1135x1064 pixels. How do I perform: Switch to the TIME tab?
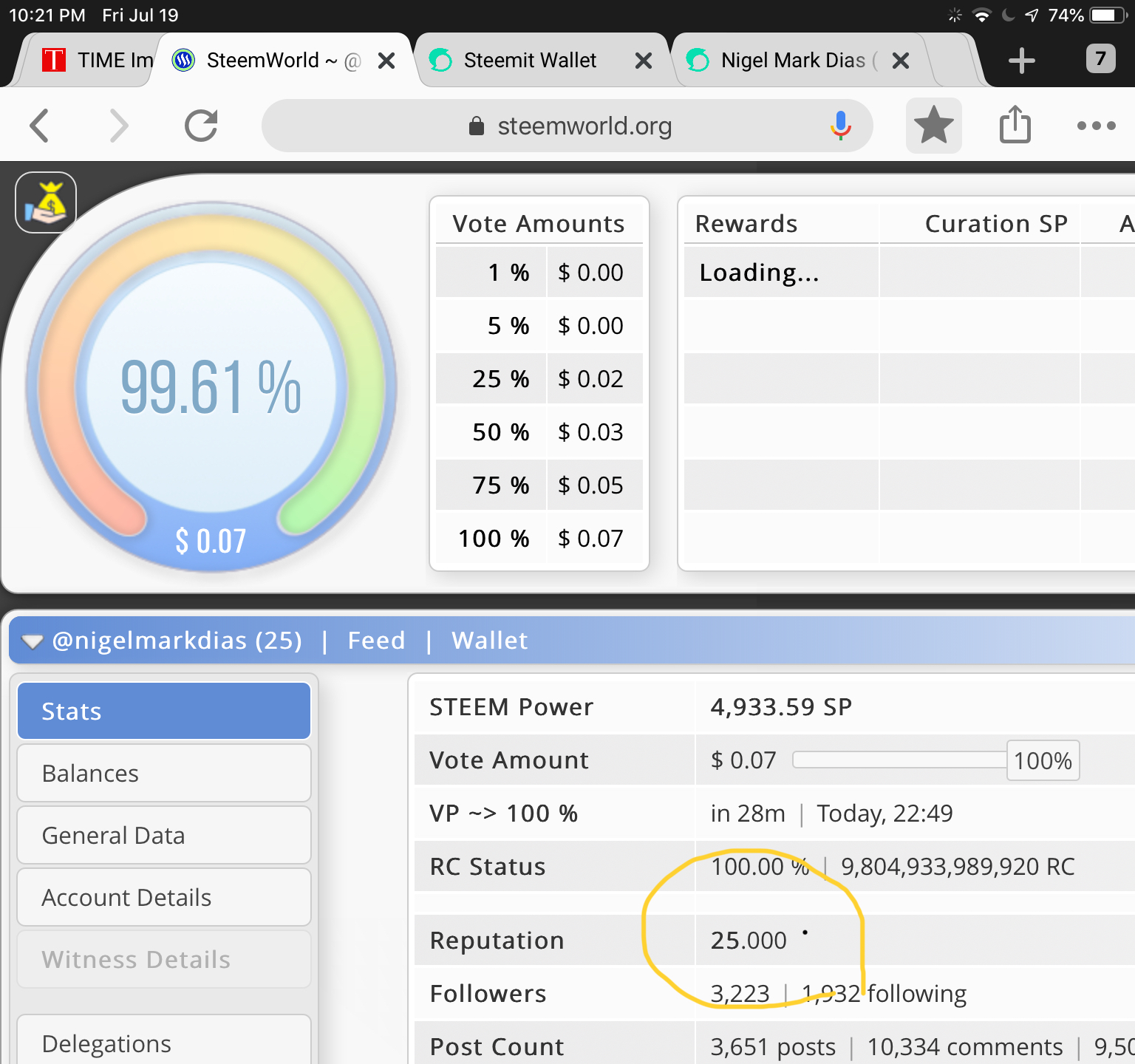[x=96, y=60]
